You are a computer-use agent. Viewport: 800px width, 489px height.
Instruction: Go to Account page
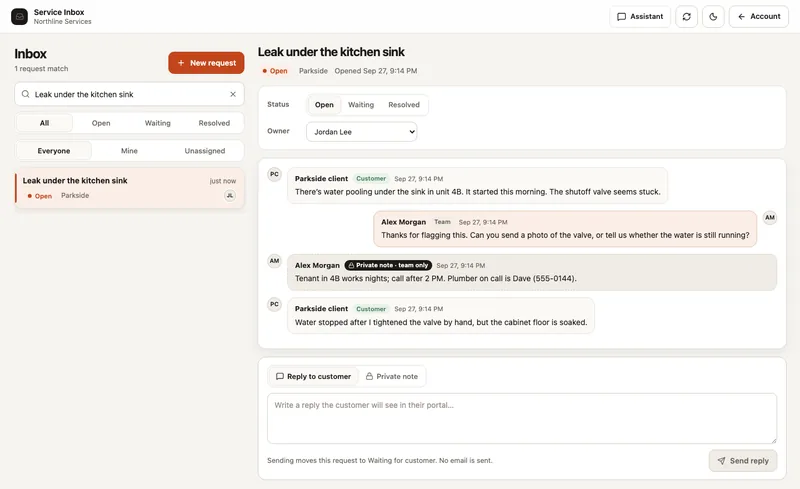pyautogui.click(x=759, y=16)
